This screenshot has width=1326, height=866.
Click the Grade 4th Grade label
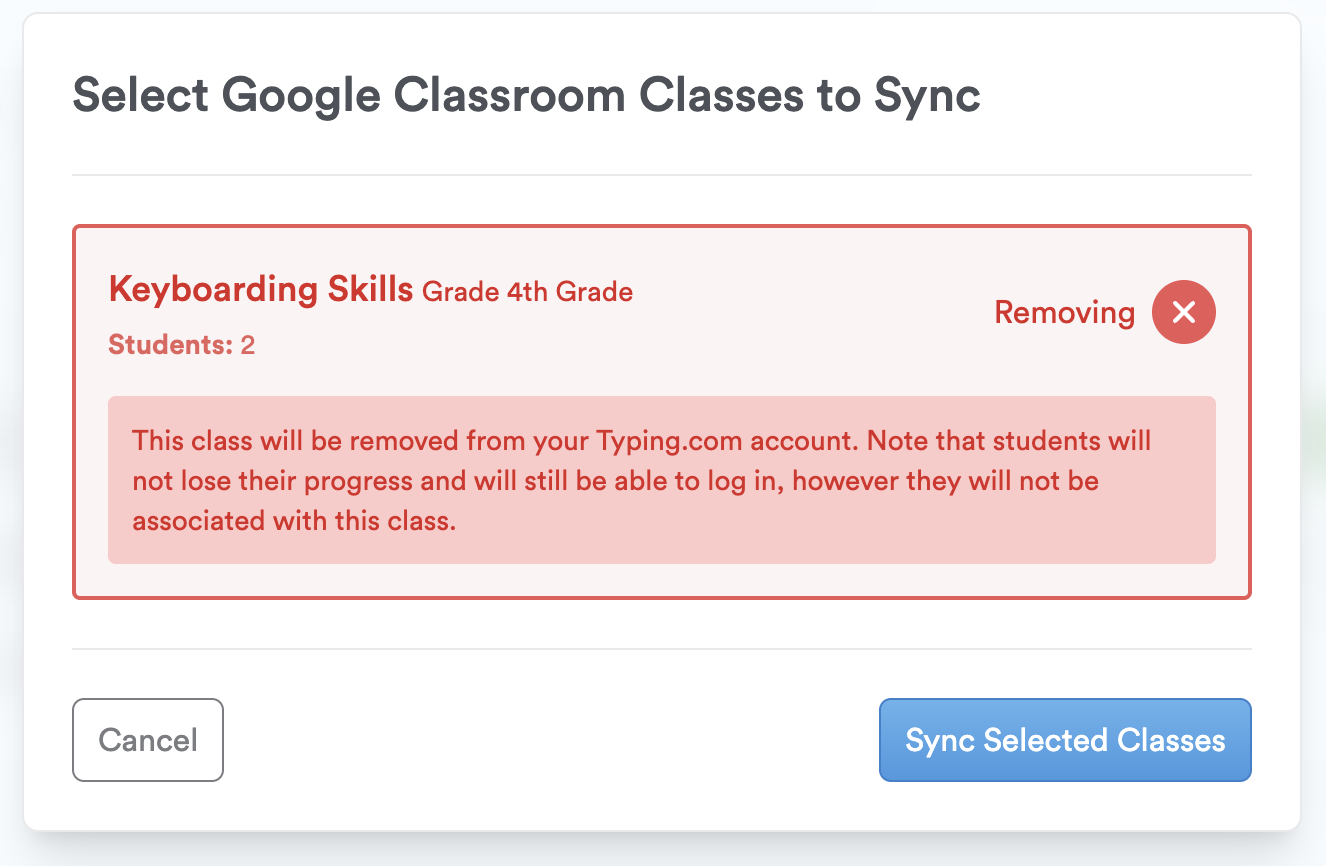[527, 292]
